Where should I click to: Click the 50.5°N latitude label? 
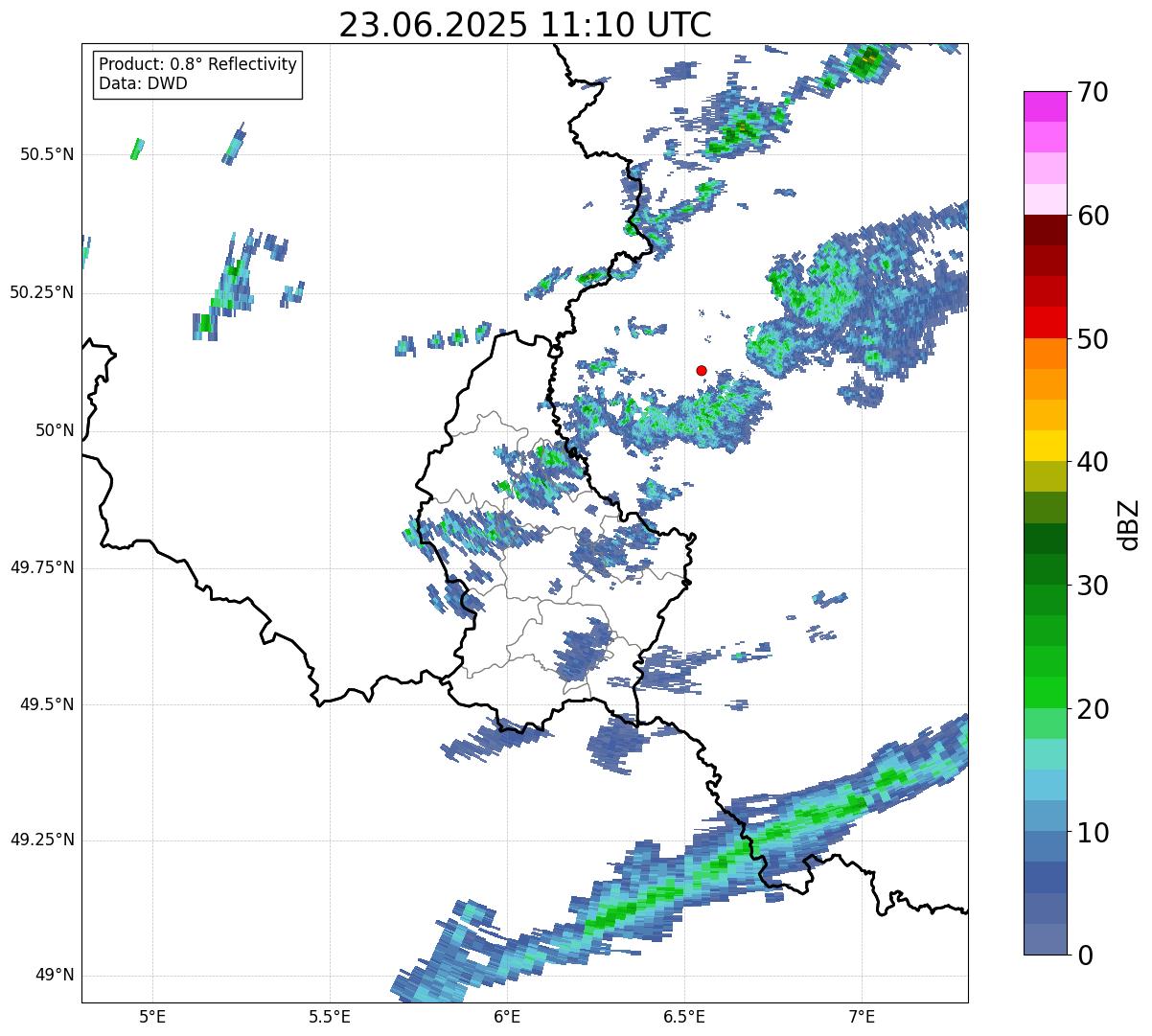[47, 154]
